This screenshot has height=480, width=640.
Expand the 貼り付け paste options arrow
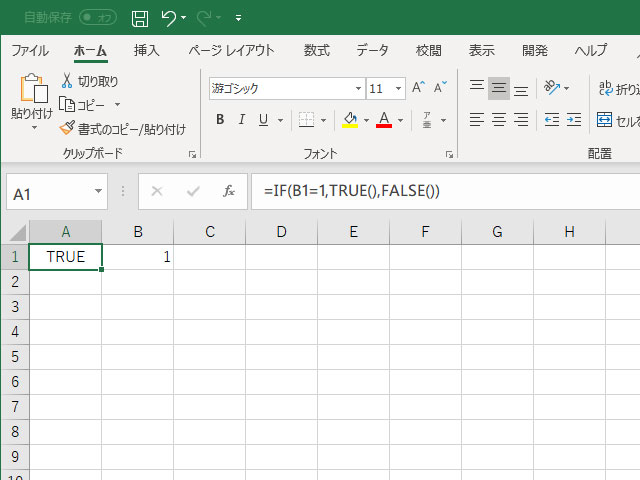pos(34,128)
